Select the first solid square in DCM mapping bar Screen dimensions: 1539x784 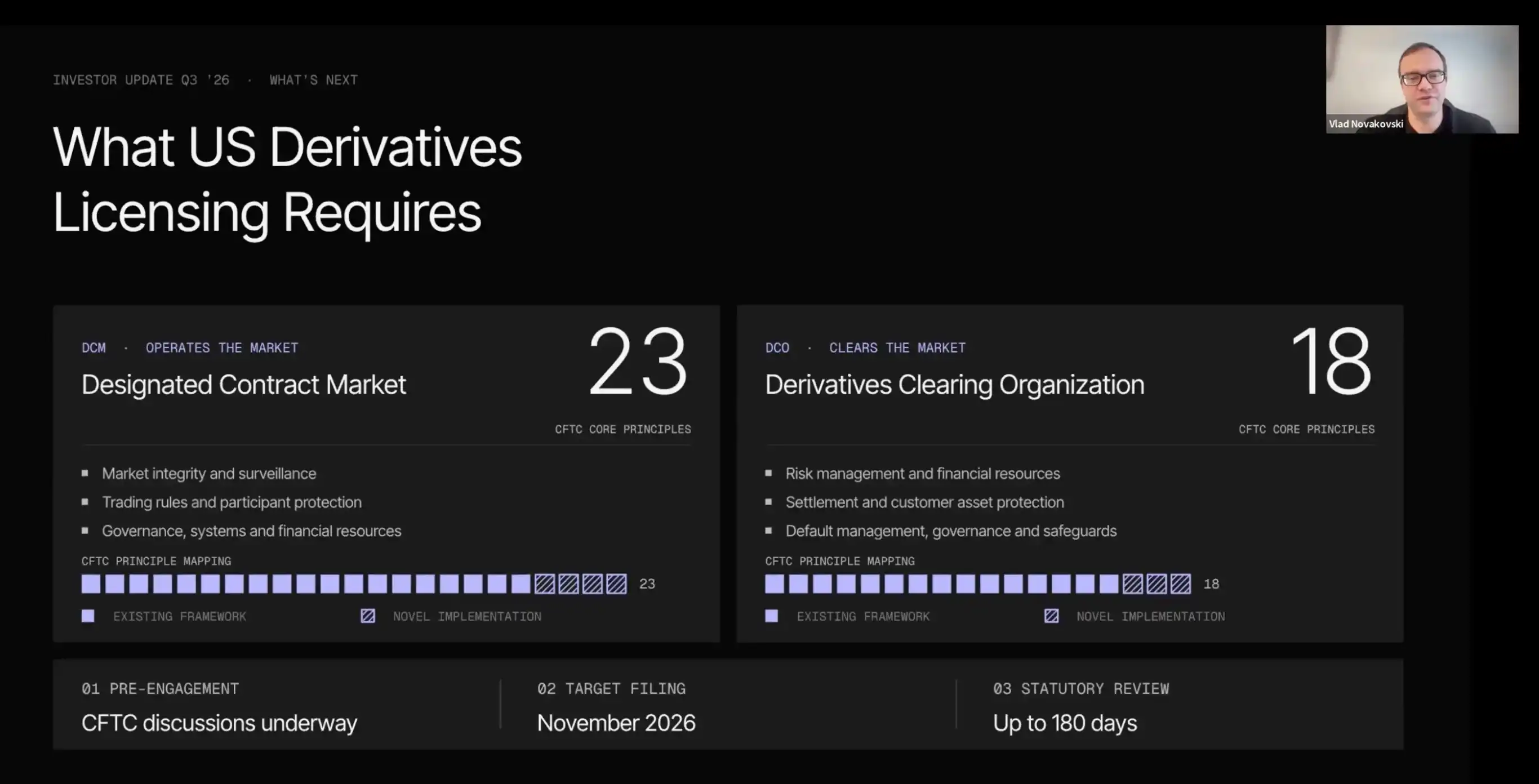[91, 583]
